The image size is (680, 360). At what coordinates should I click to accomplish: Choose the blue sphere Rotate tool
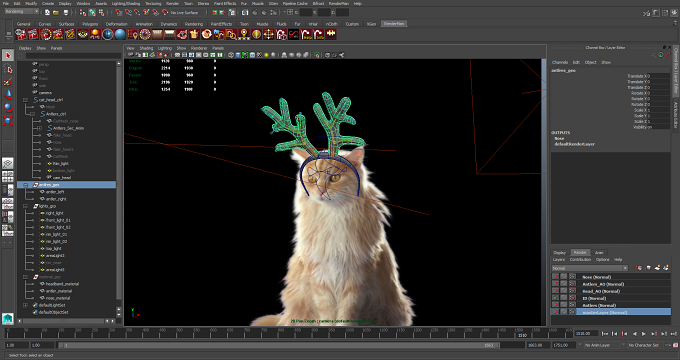[7, 108]
